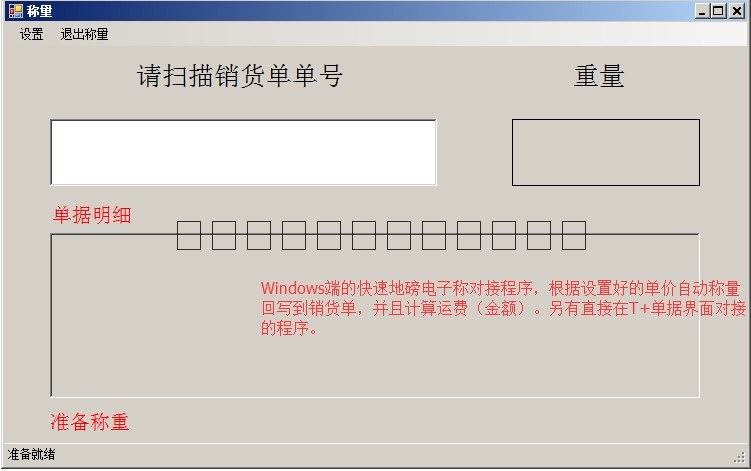Click the application icon in the title bar

(15, 11)
